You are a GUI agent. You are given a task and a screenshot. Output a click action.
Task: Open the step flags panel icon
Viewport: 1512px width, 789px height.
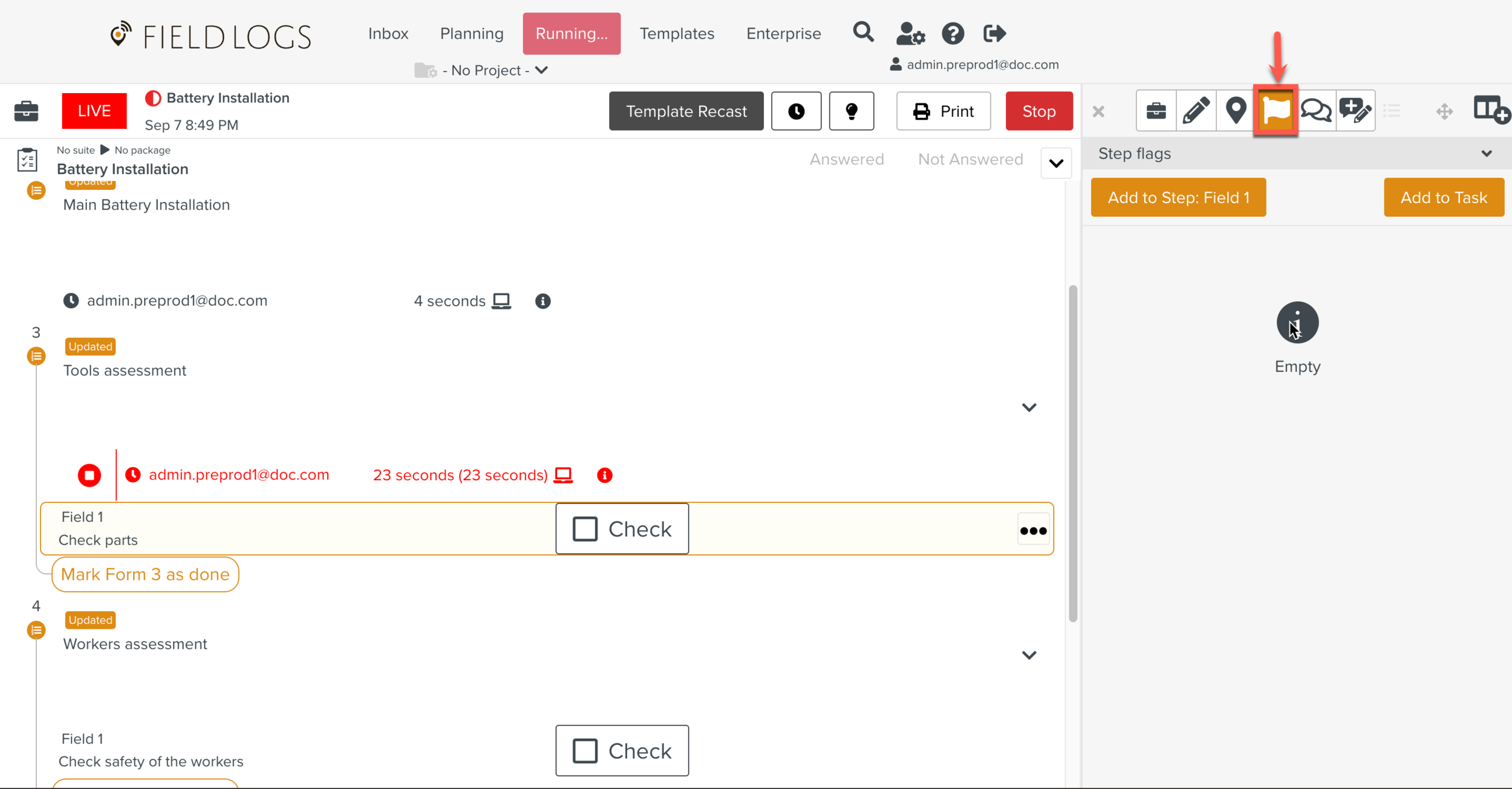pos(1276,111)
